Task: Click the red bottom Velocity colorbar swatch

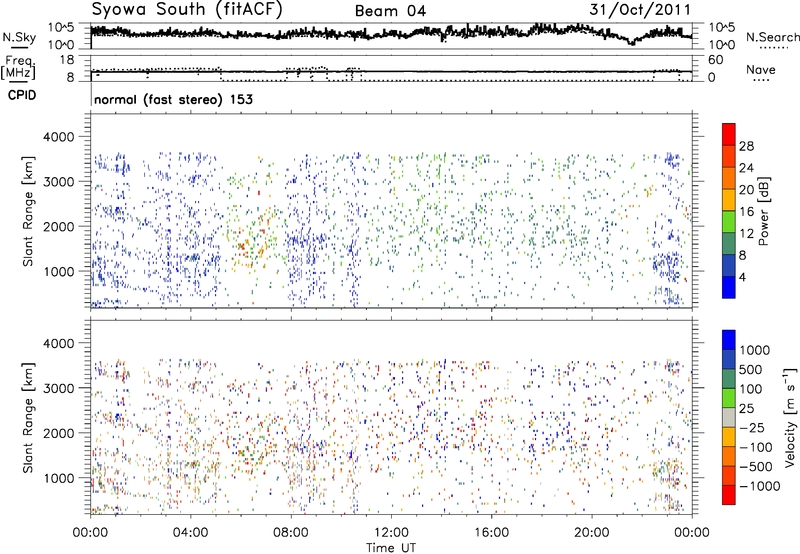Action: pos(729,495)
